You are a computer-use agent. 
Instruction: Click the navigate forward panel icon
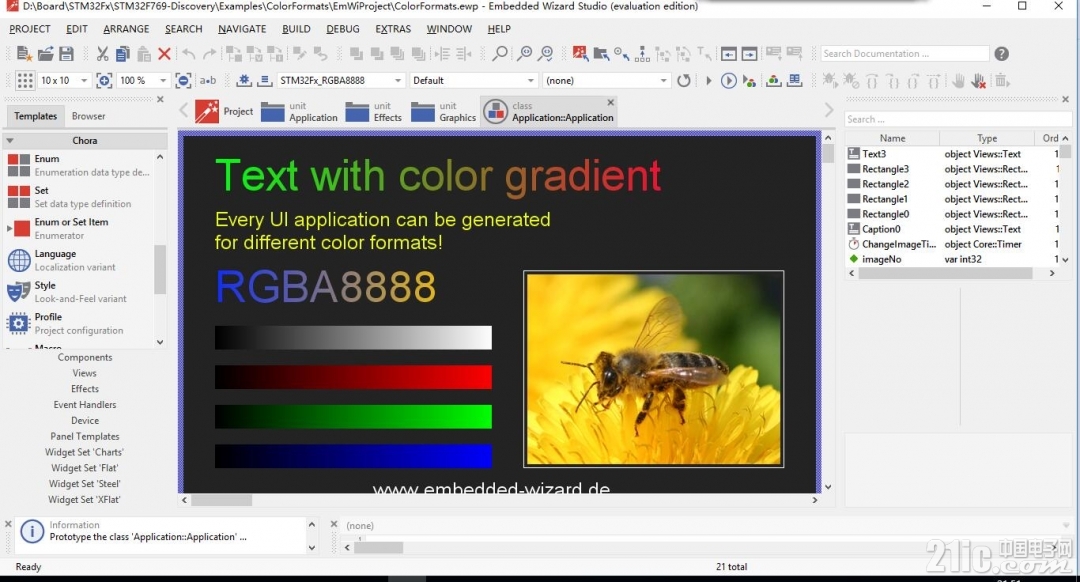749,54
